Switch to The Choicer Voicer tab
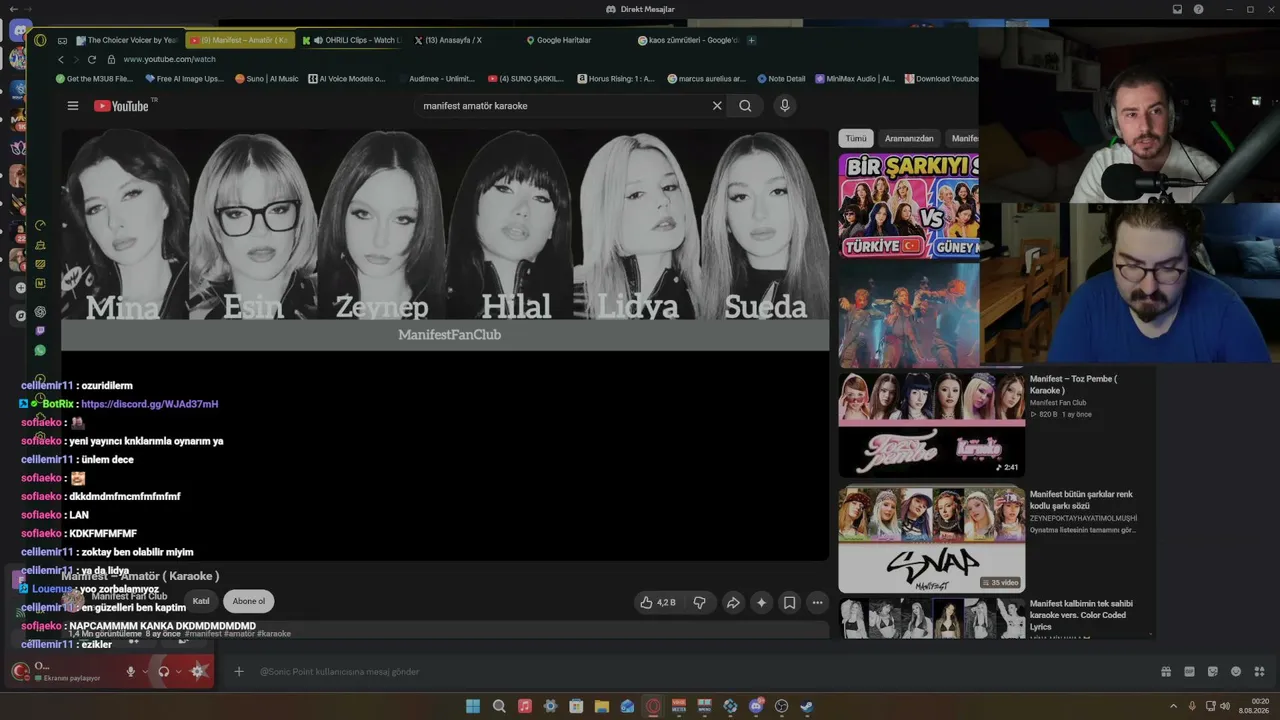The height and width of the screenshot is (720, 1280). 127,40
